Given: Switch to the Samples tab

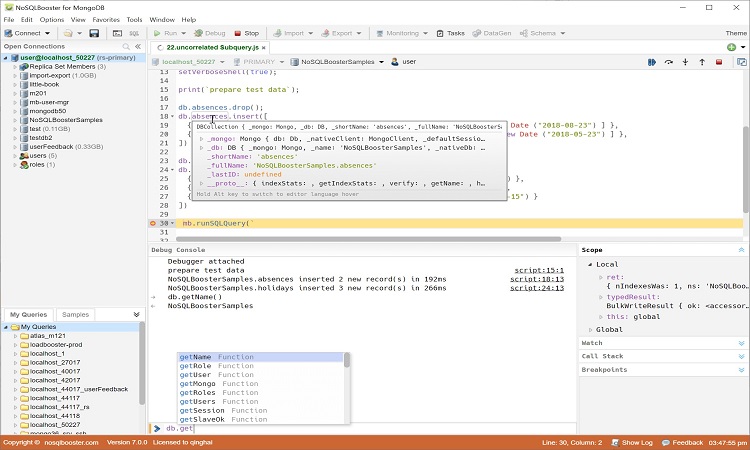Looking at the screenshot, I should pyautogui.click(x=76, y=314).
